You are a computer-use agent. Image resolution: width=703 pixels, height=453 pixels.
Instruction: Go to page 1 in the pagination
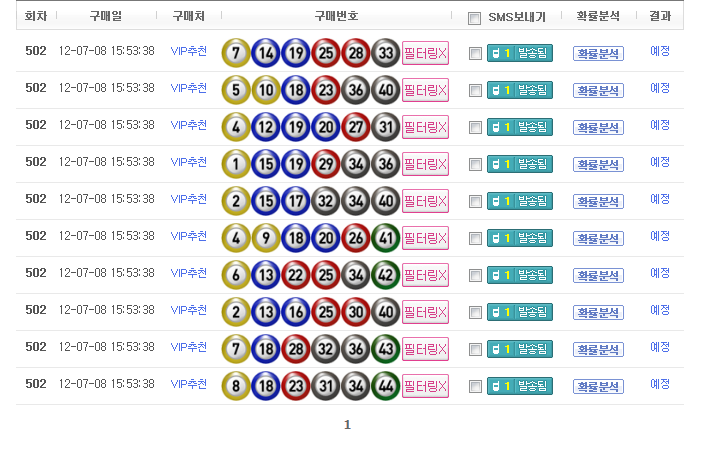pos(347,425)
